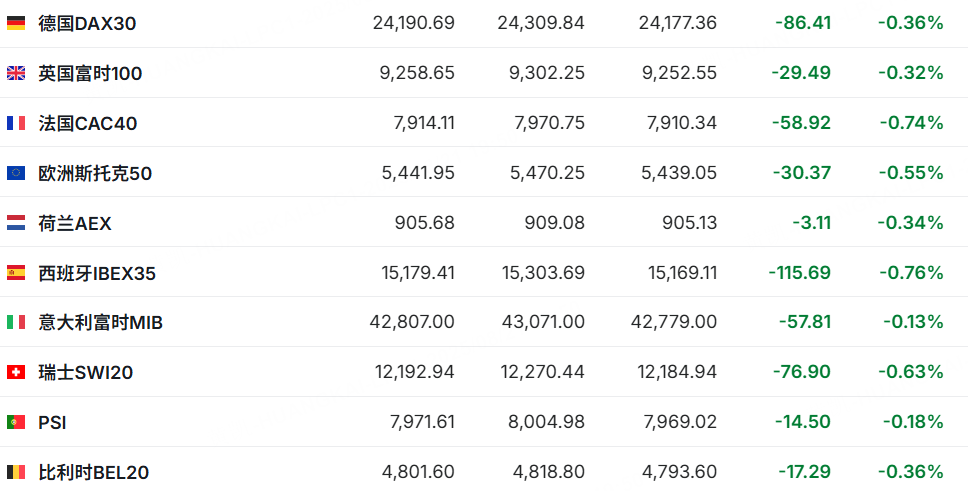Open the 欧洲斯托克50 index page
The image size is (968, 491).
pyautogui.click(x=95, y=173)
